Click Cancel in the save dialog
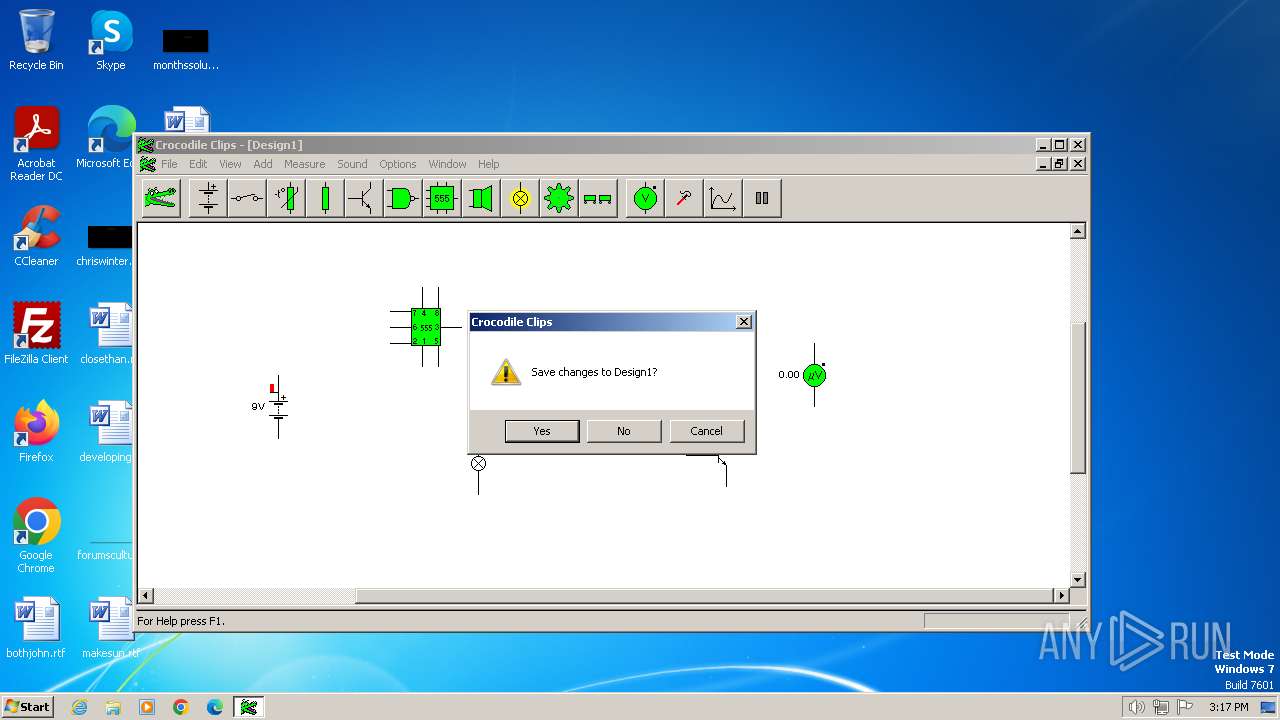Viewport: 1280px width, 720px height. (x=706, y=431)
